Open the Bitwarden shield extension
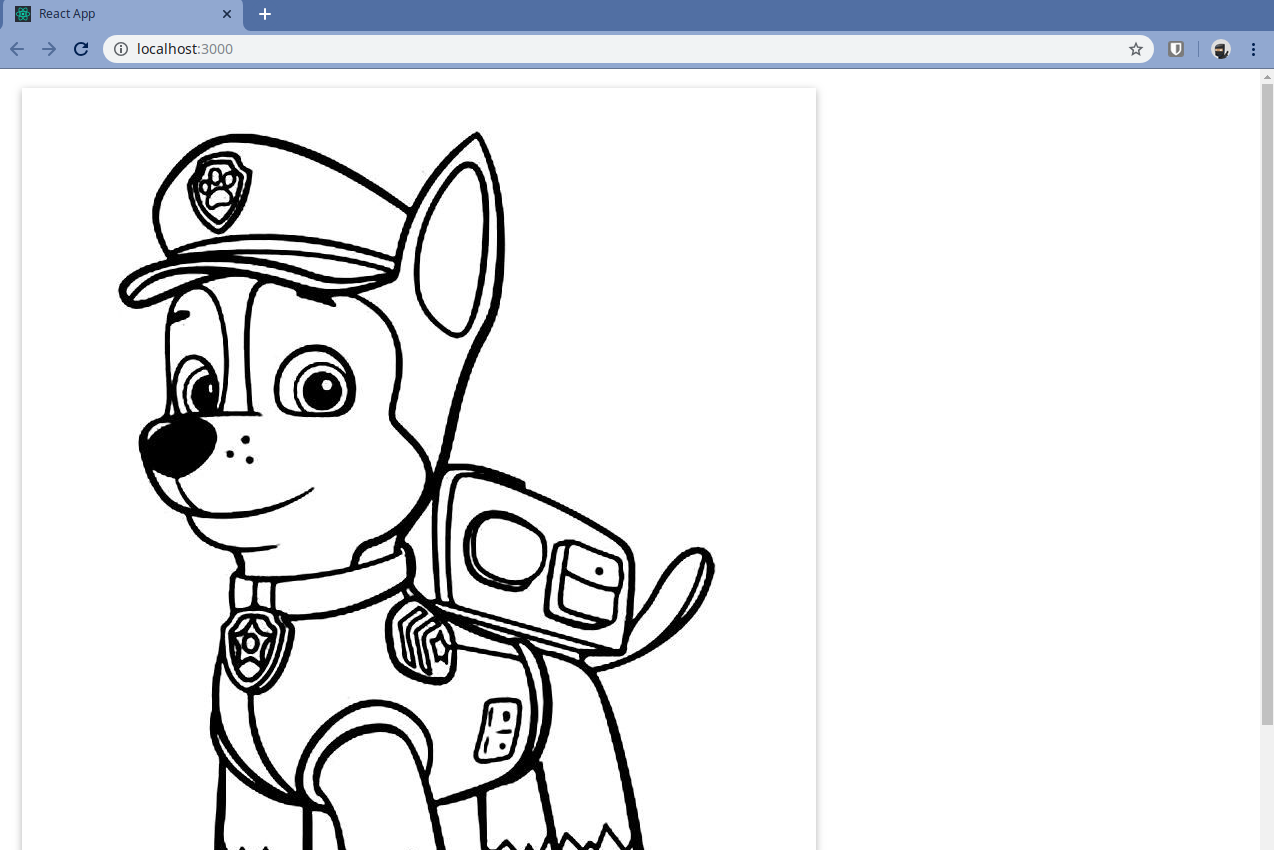 (1176, 49)
